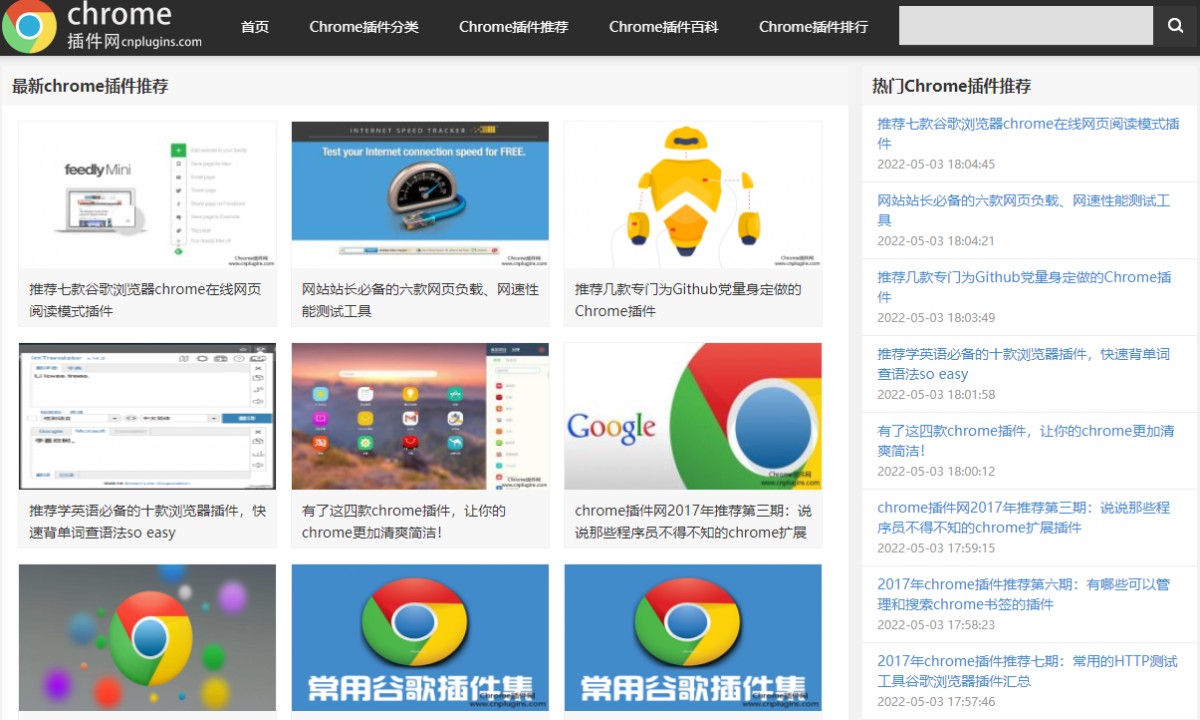
Task: Open the Chrome logo with colored bubbles thumbnail
Action: tap(147, 638)
